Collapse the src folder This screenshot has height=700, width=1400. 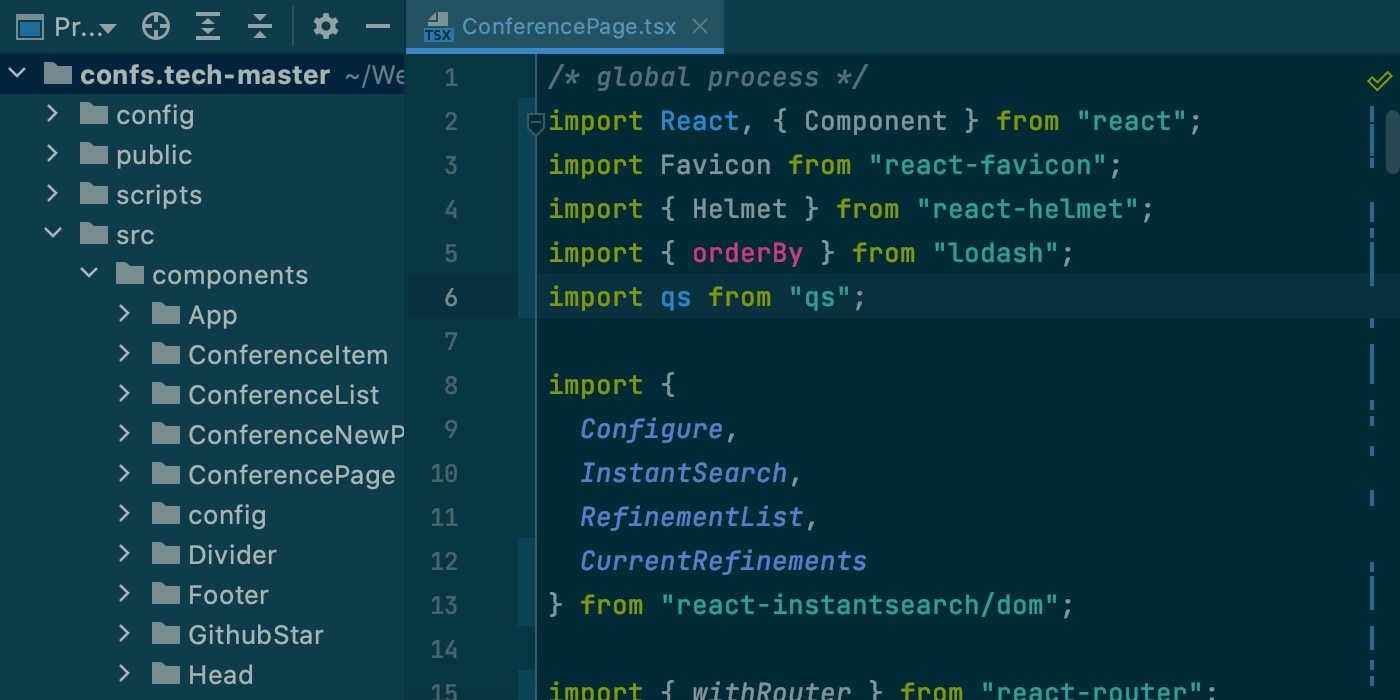(x=53, y=235)
